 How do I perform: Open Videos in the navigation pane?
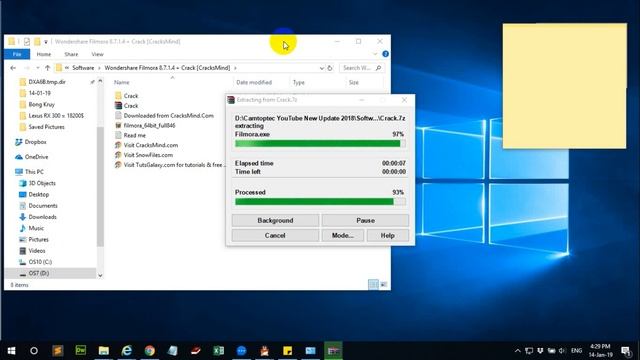37,251
